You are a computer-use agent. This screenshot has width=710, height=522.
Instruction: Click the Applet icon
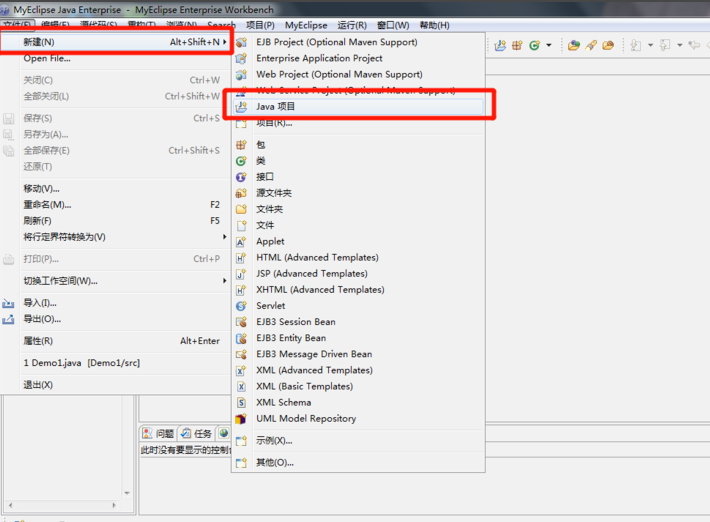tap(241, 242)
